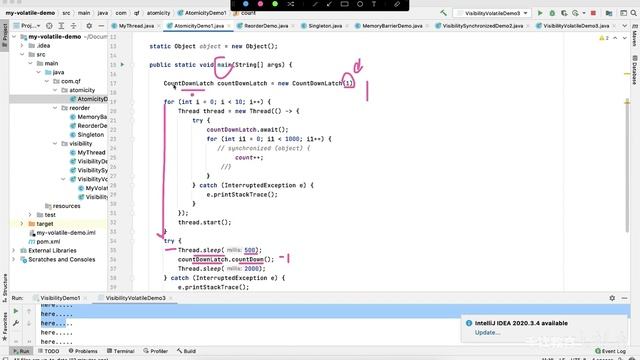Switch to ReorderDemo.java editor tab

266,26
